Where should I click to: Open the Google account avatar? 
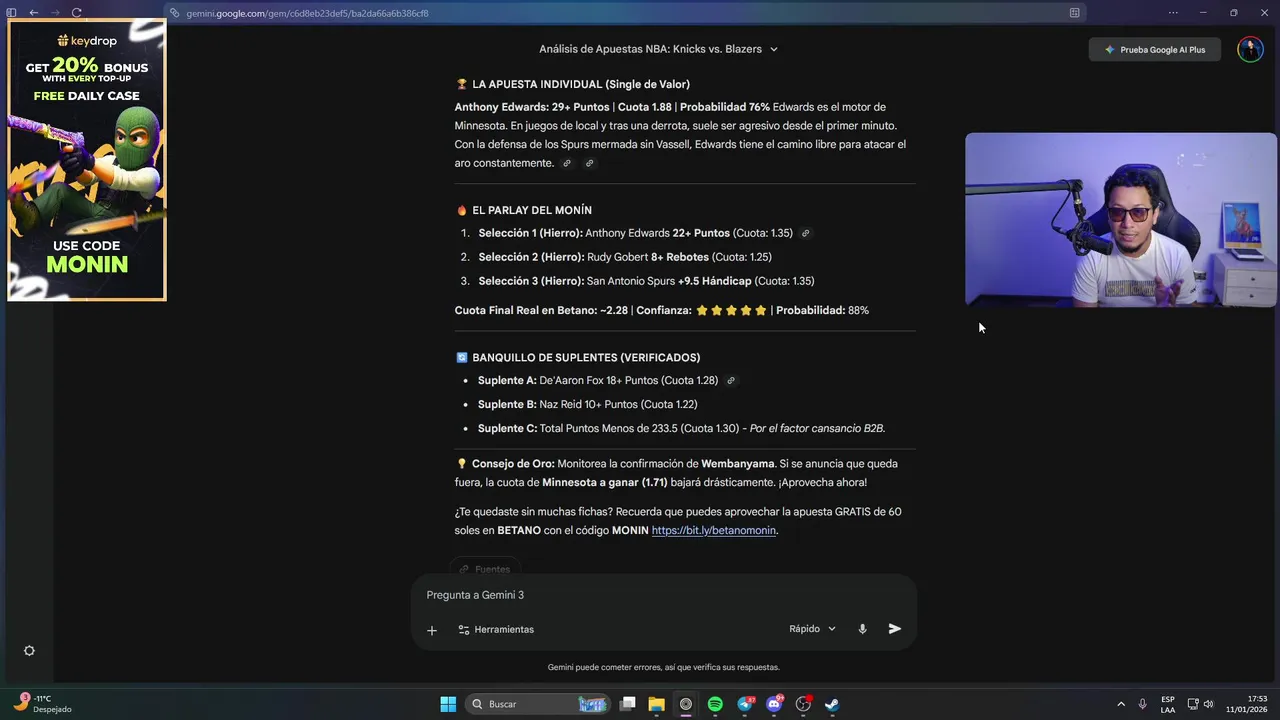(1250, 49)
